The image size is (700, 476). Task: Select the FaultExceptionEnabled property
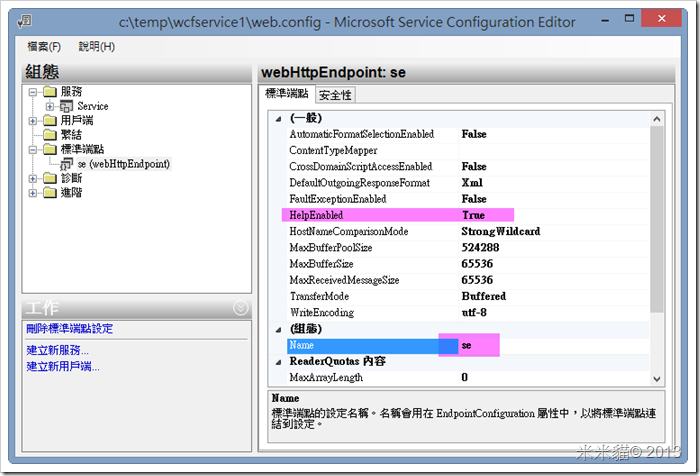pos(338,199)
